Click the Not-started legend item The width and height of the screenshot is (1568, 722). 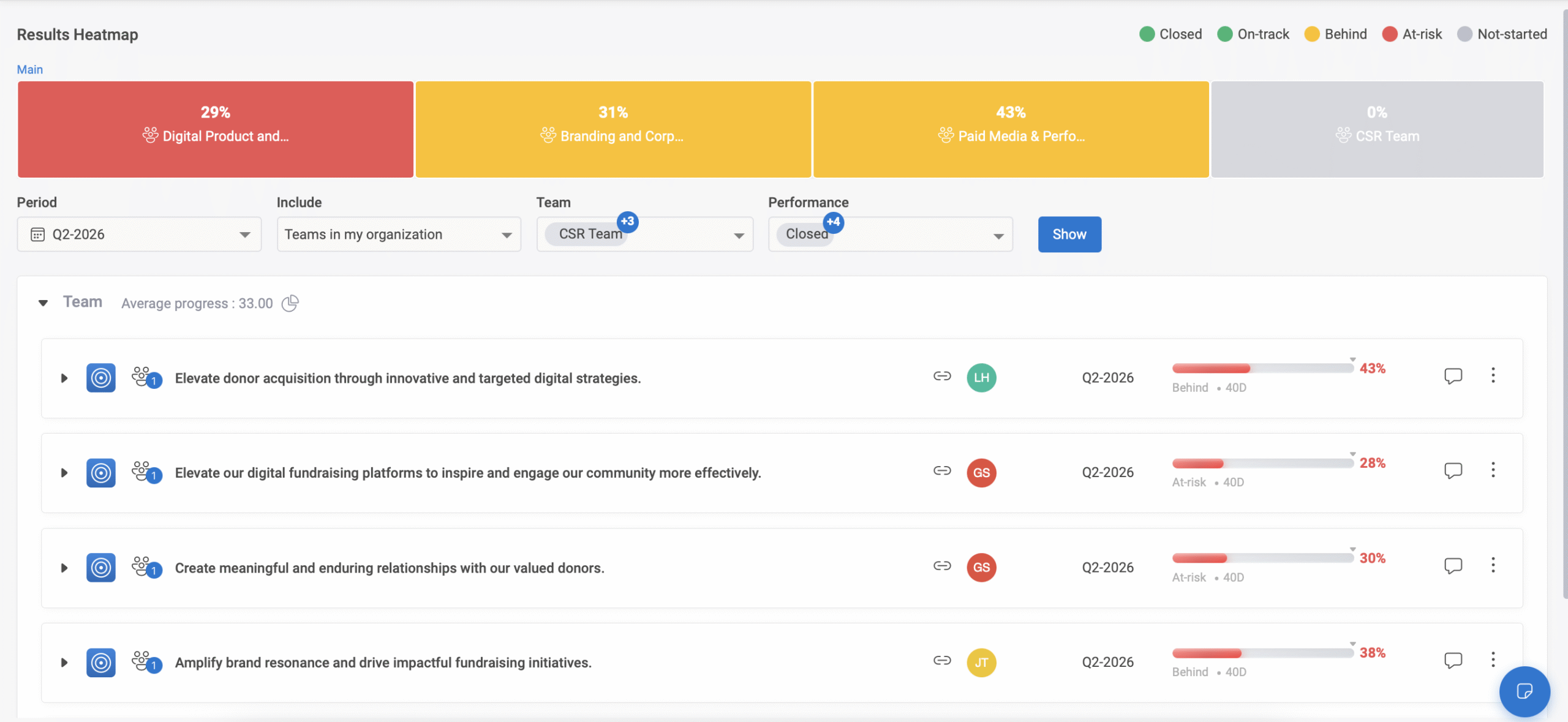tap(1502, 34)
